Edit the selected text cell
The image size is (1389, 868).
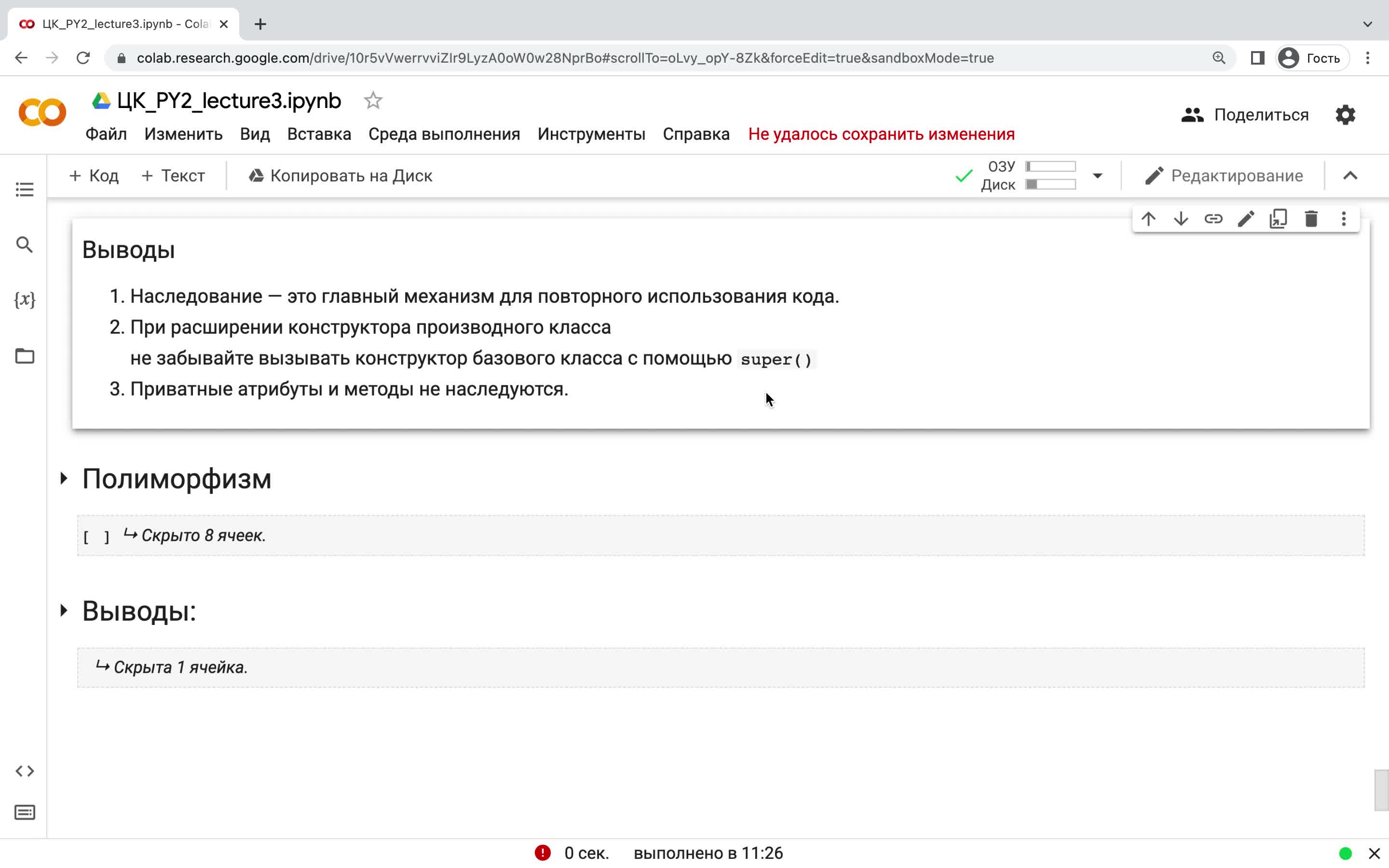tap(1246, 219)
